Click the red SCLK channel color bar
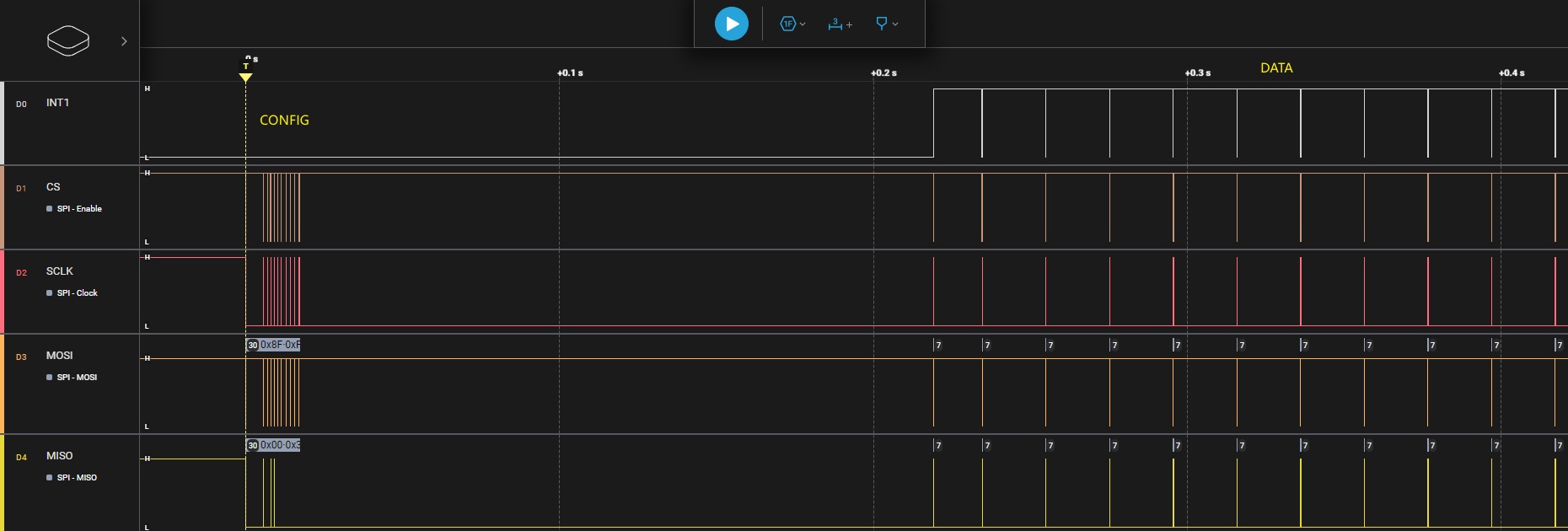This screenshot has width=1568, height=531. (x=2, y=292)
